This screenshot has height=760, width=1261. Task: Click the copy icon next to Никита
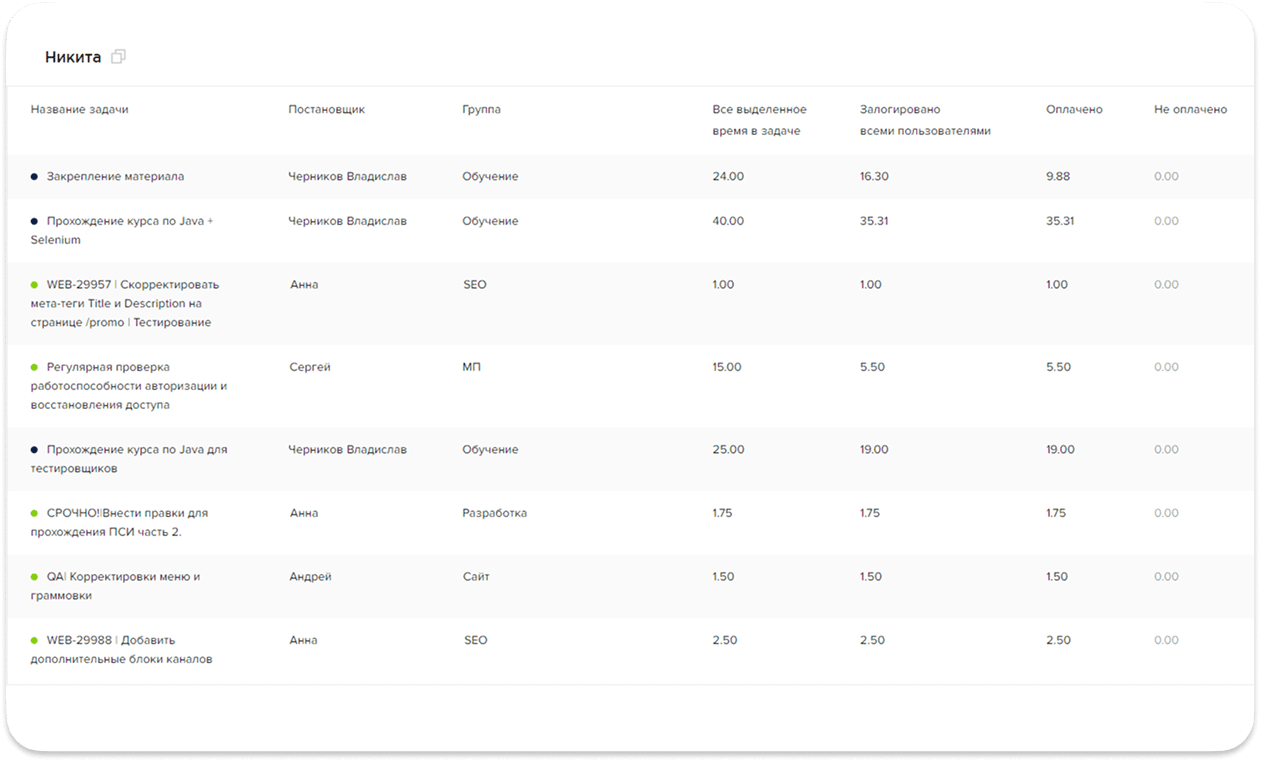tap(118, 57)
